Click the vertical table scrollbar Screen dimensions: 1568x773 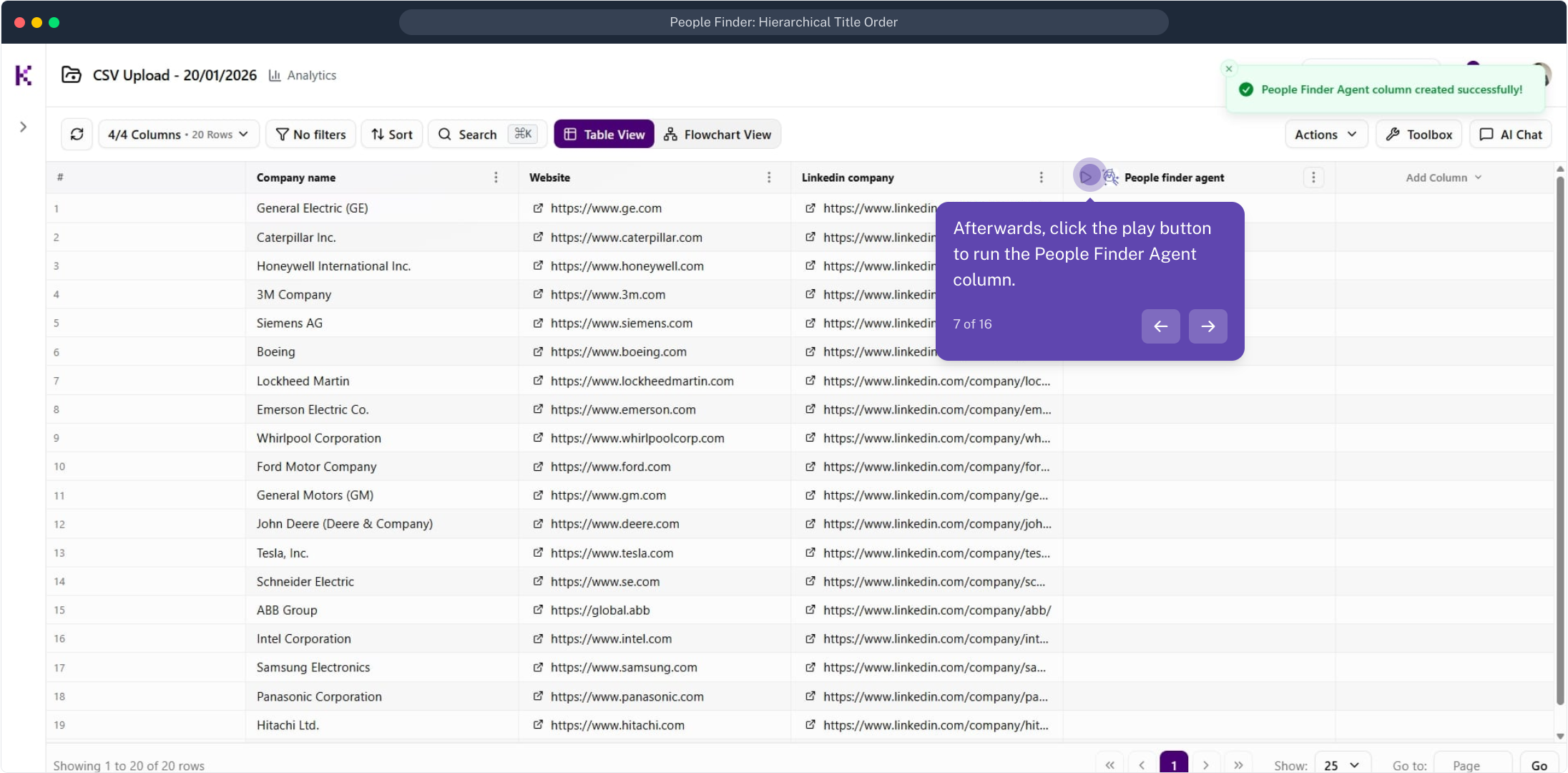pos(1560,440)
